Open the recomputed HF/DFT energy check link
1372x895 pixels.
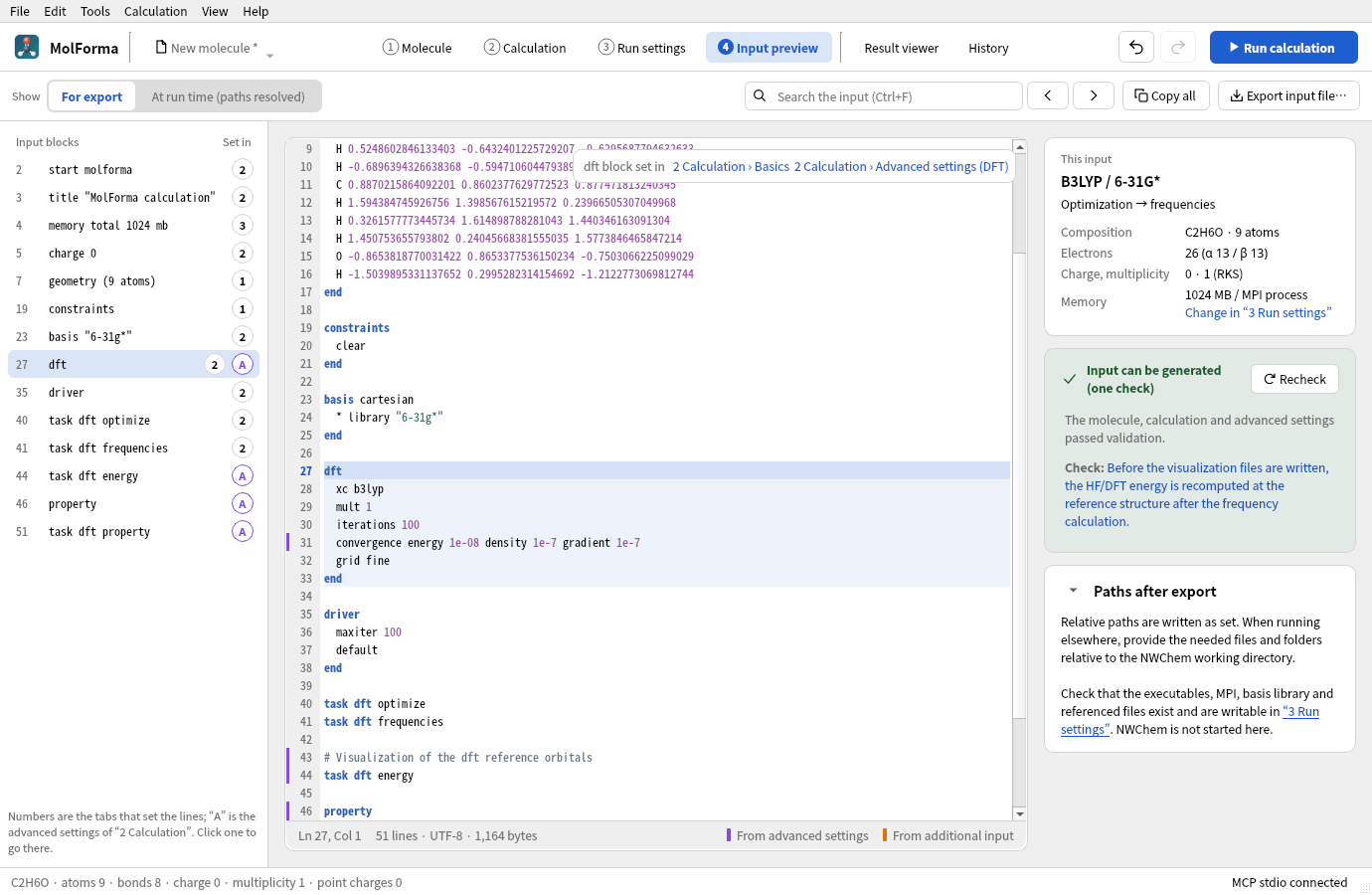coord(1196,495)
